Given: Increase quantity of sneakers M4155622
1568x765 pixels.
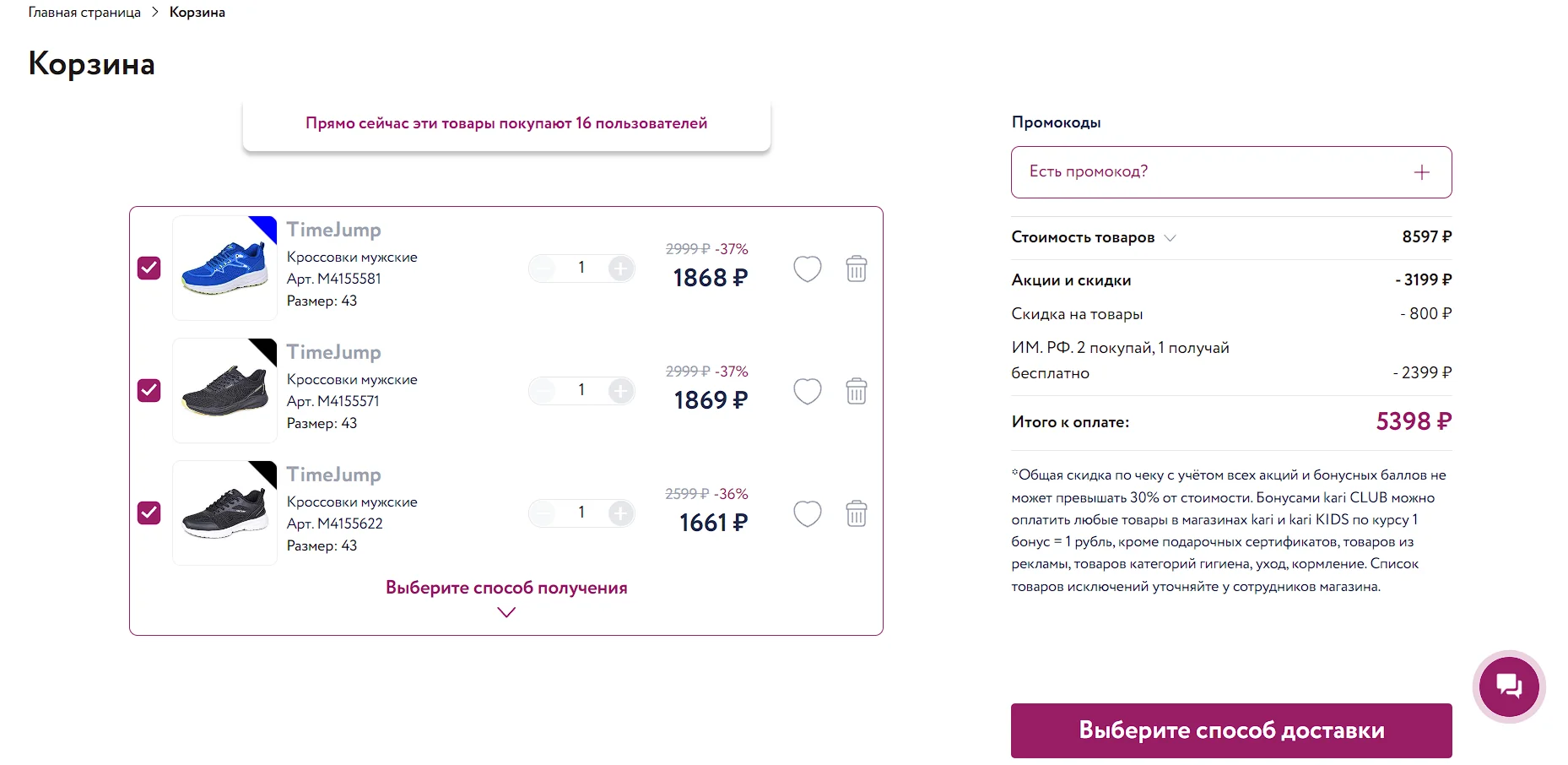Looking at the screenshot, I should (620, 513).
